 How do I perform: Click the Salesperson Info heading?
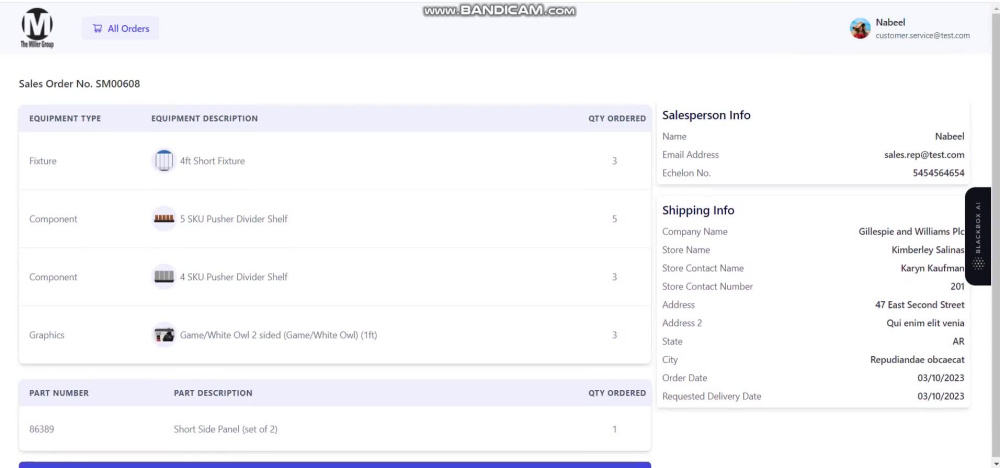click(706, 115)
